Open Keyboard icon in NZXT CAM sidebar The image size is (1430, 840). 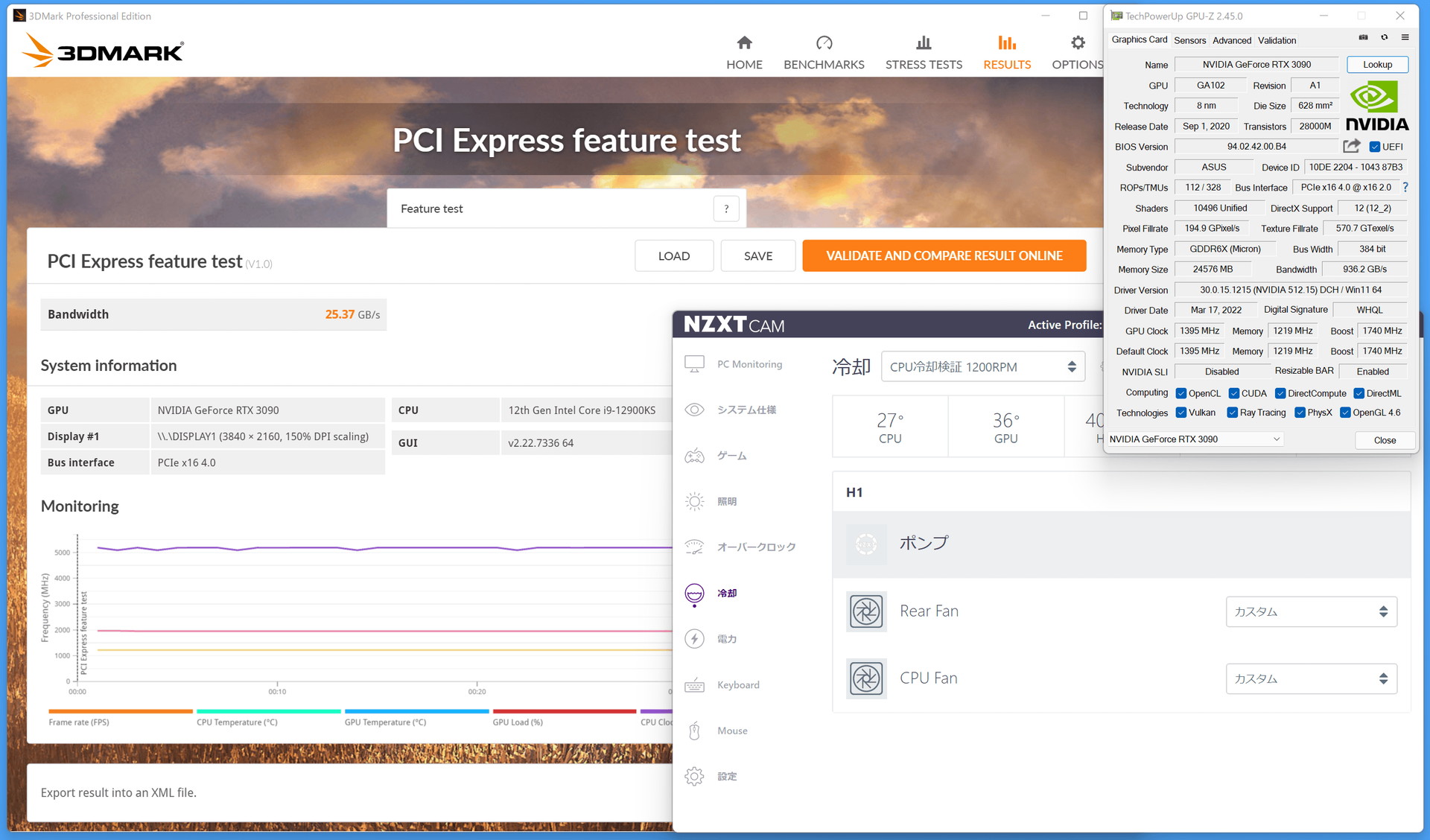pos(694,685)
